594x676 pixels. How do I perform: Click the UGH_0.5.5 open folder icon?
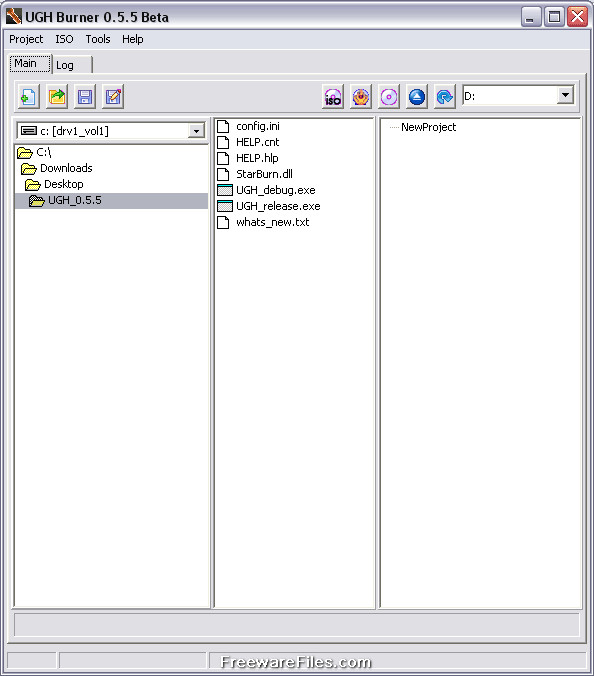(x=37, y=201)
